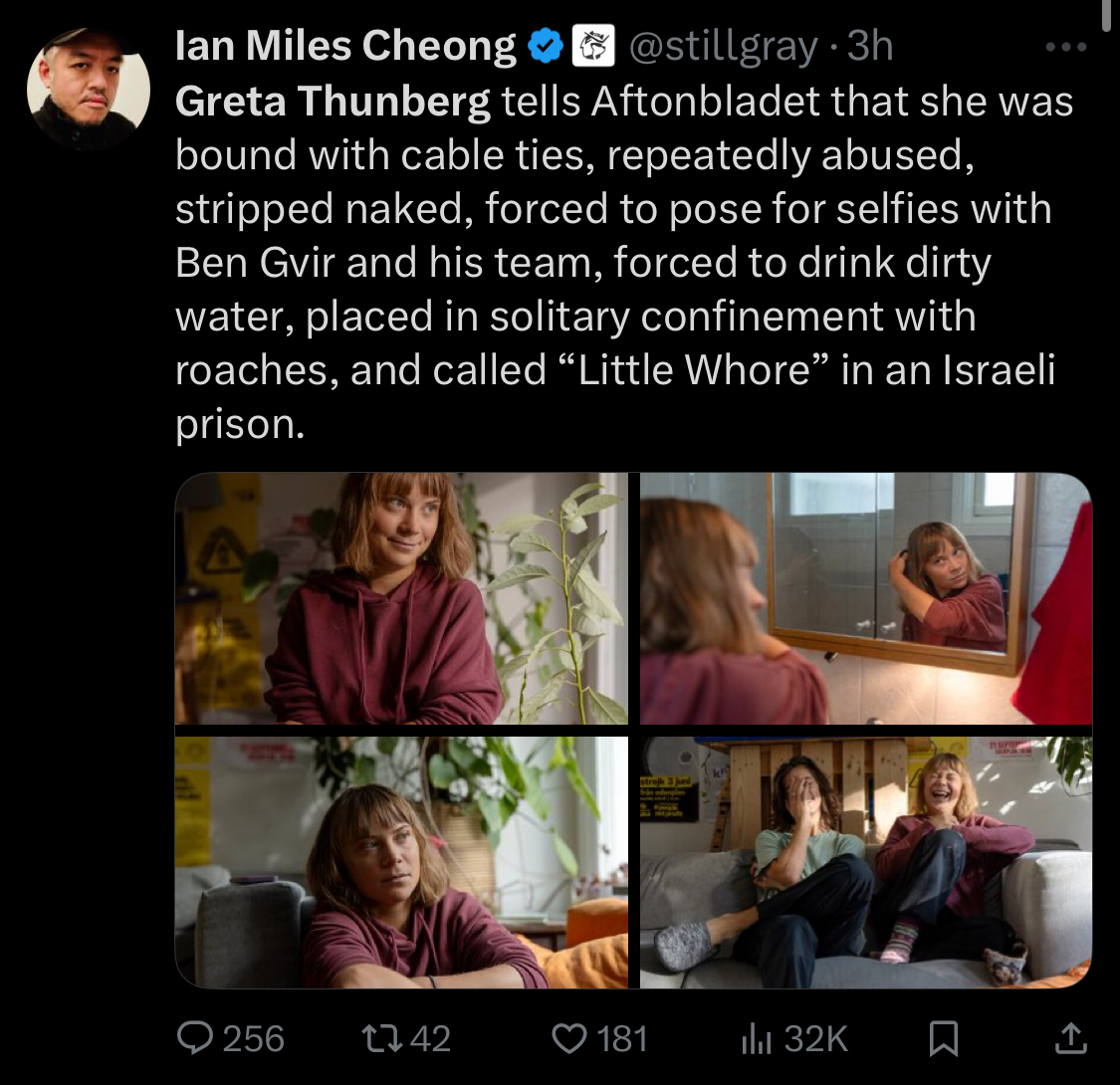Open the photo of two people laughing on the sofa
Image resolution: width=1120 pixels, height=1085 pixels.
[x=865, y=862]
